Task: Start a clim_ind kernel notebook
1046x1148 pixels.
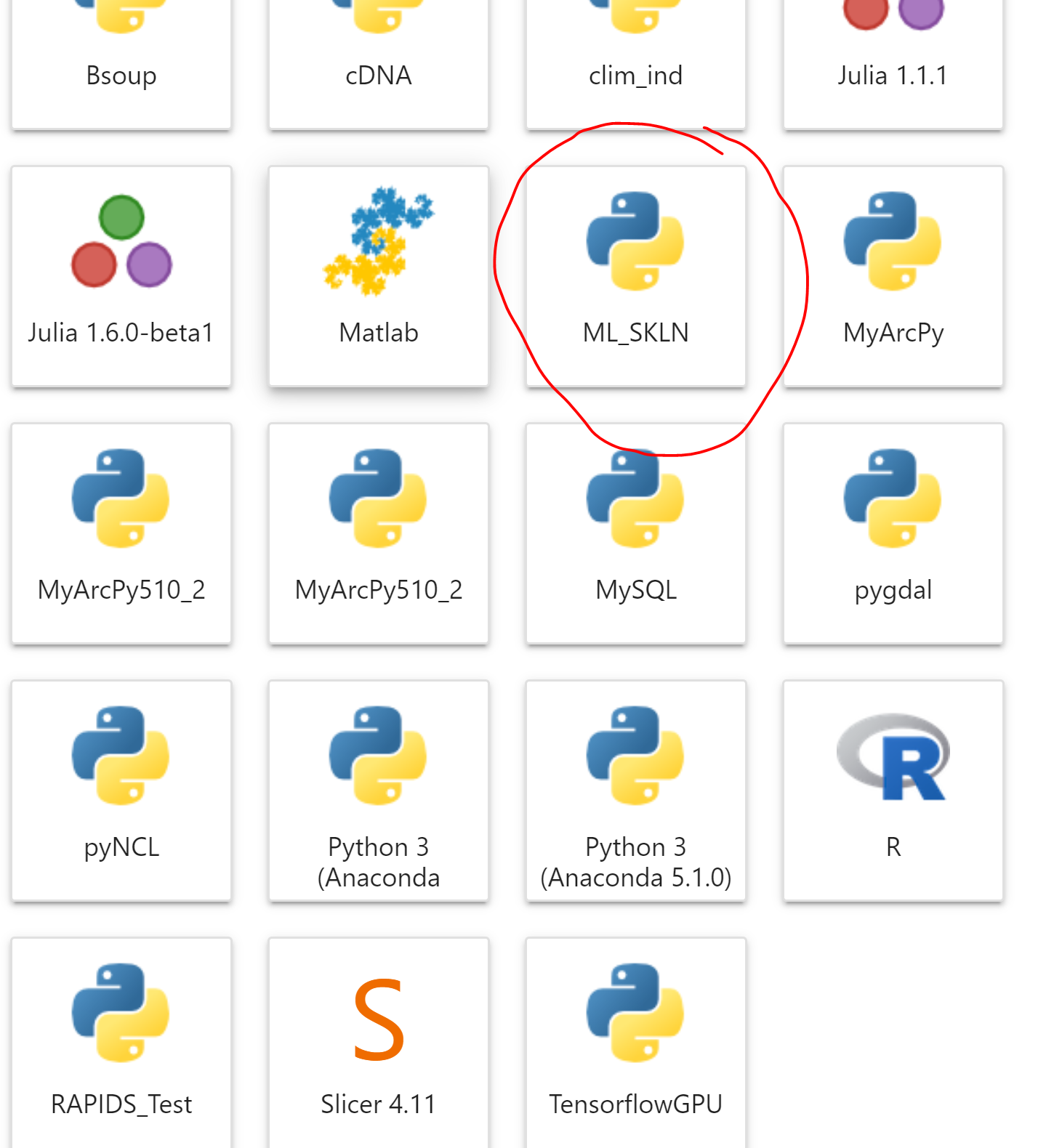Action: (x=636, y=64)
